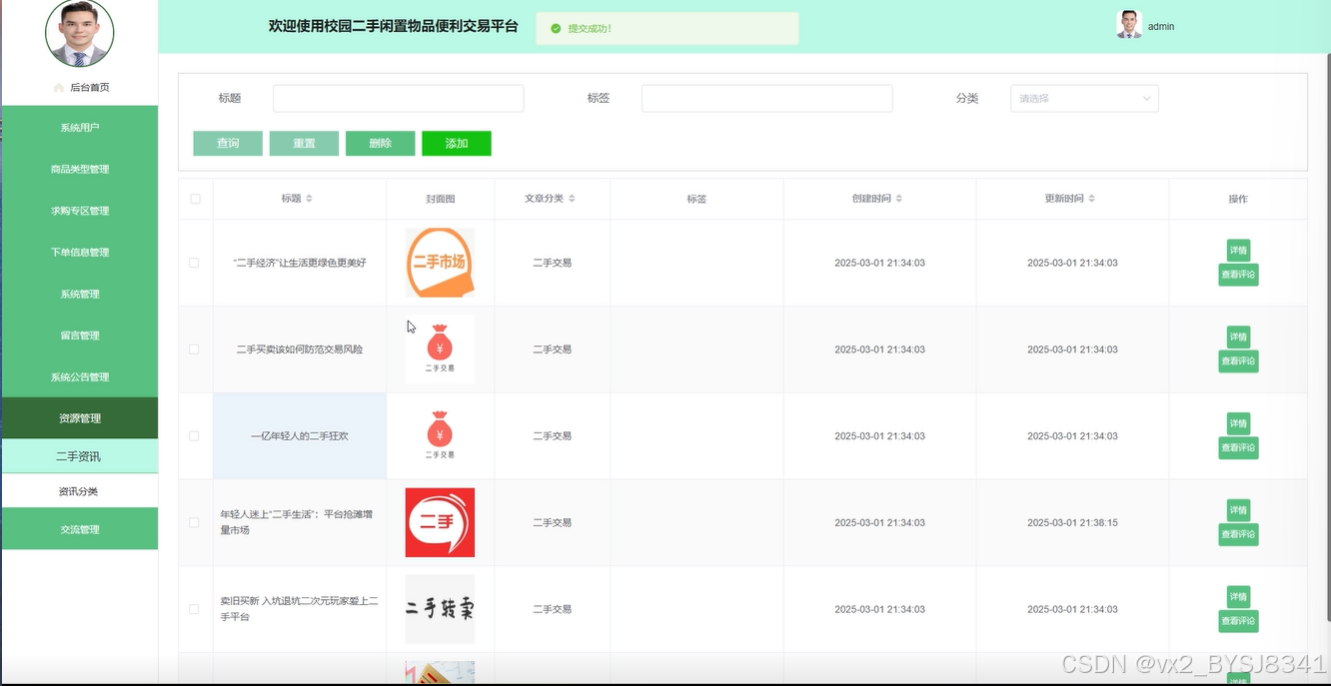
Task: Expand the 求购专区管理 sidebar menu
Action: [80, 211]
